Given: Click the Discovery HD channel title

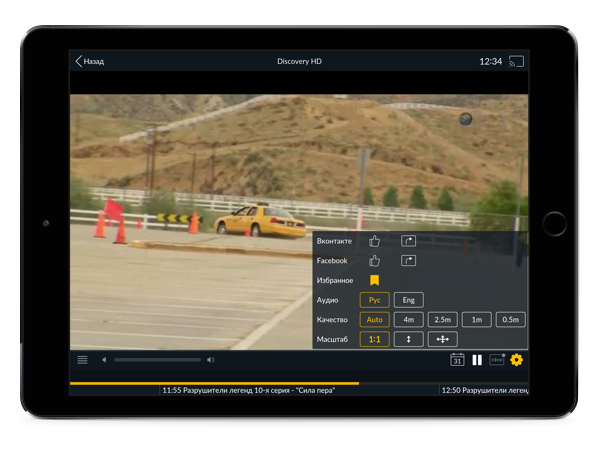Looking at the screenshot, I should pos(299,61).
